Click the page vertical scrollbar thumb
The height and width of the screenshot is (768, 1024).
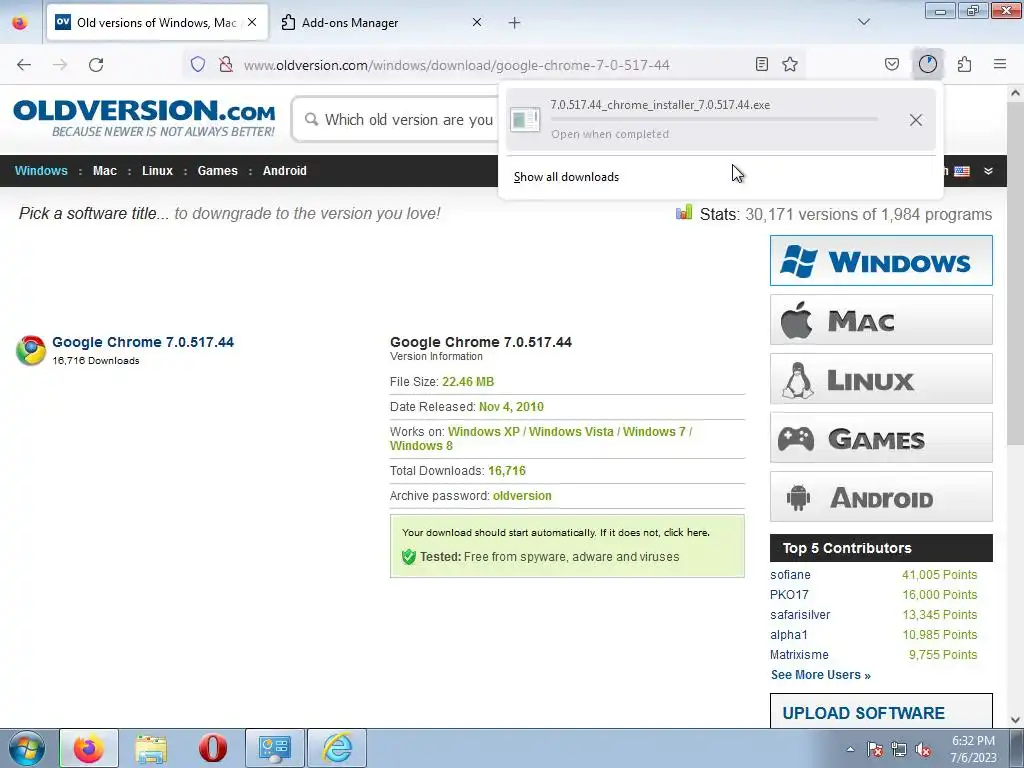click(1015, 275)
